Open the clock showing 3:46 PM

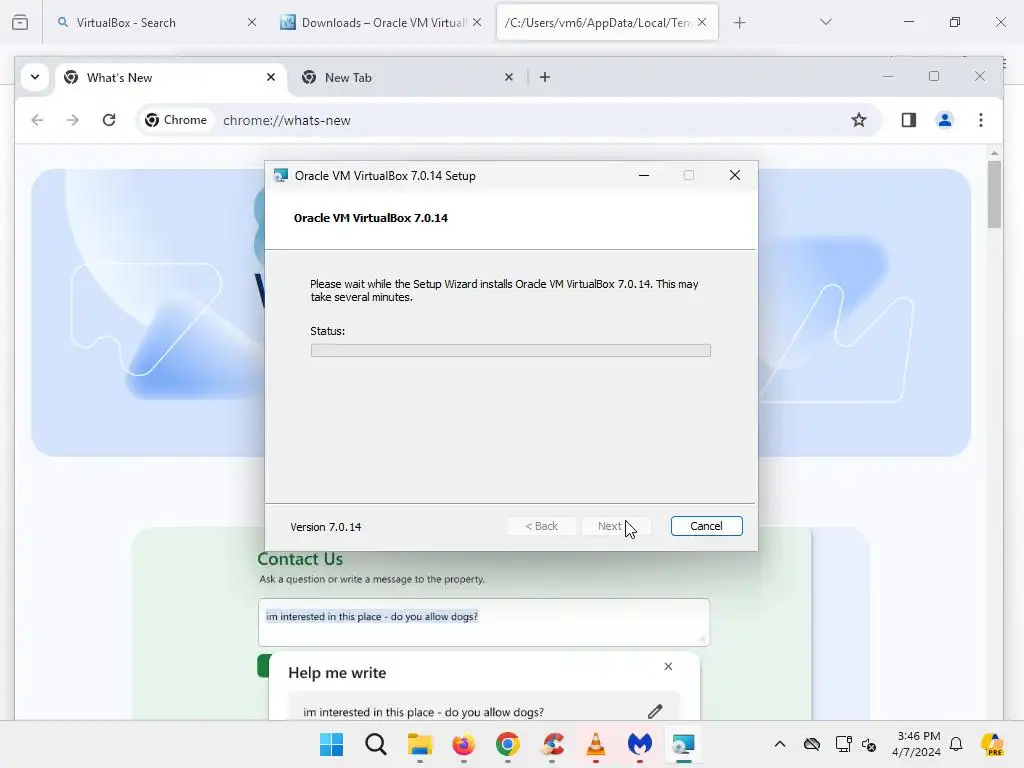(x=919, y=744)
